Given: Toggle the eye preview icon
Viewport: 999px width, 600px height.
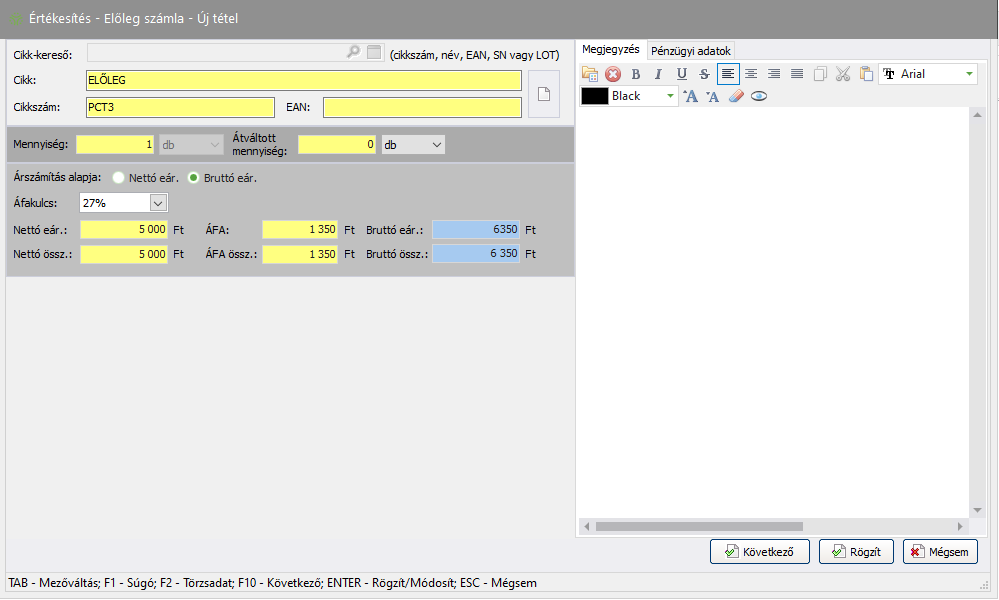Looking at the screenshot, I should (759, 96).
